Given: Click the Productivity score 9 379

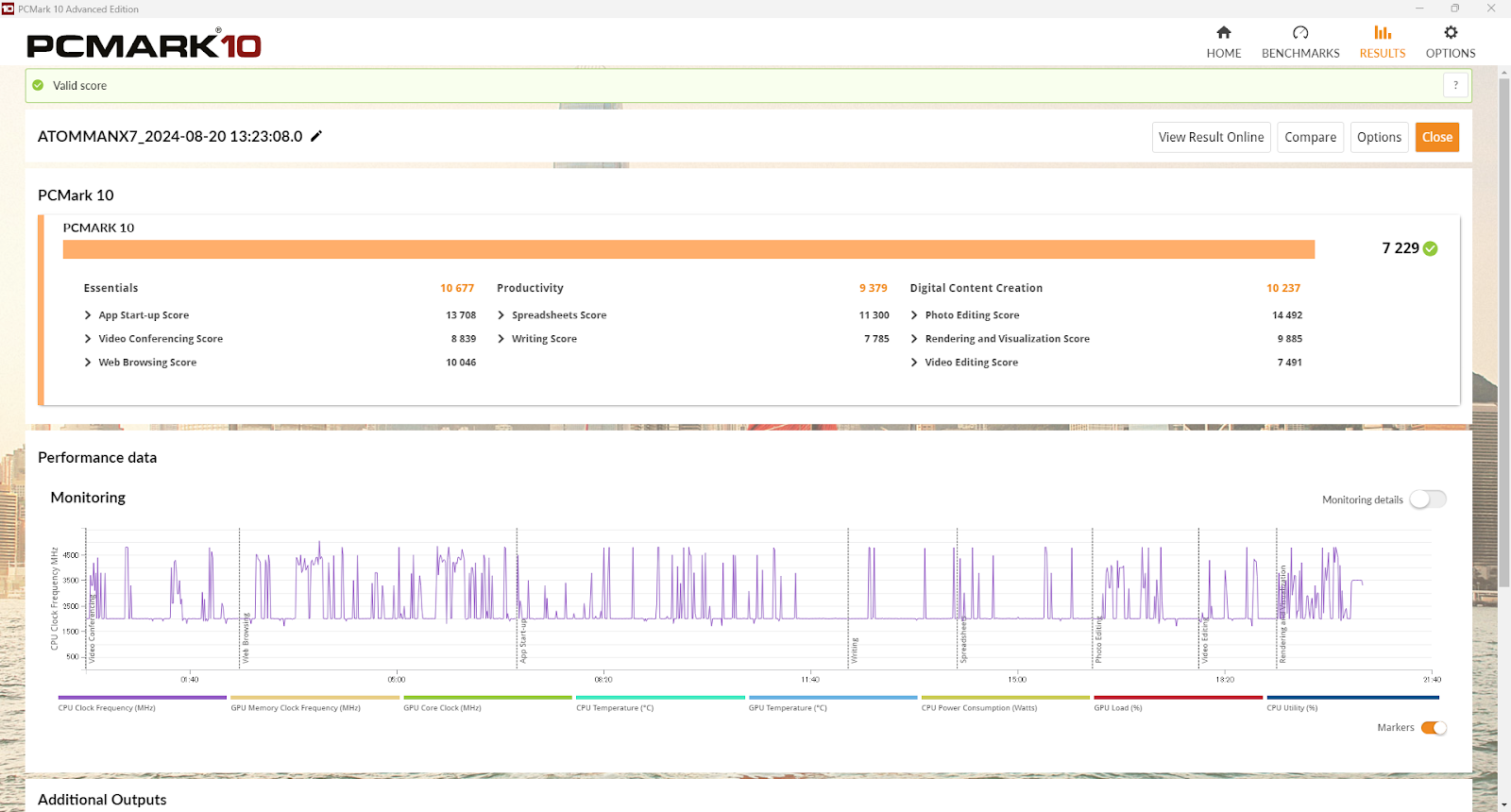Looking at the screenshot, I should click(874, 288).
